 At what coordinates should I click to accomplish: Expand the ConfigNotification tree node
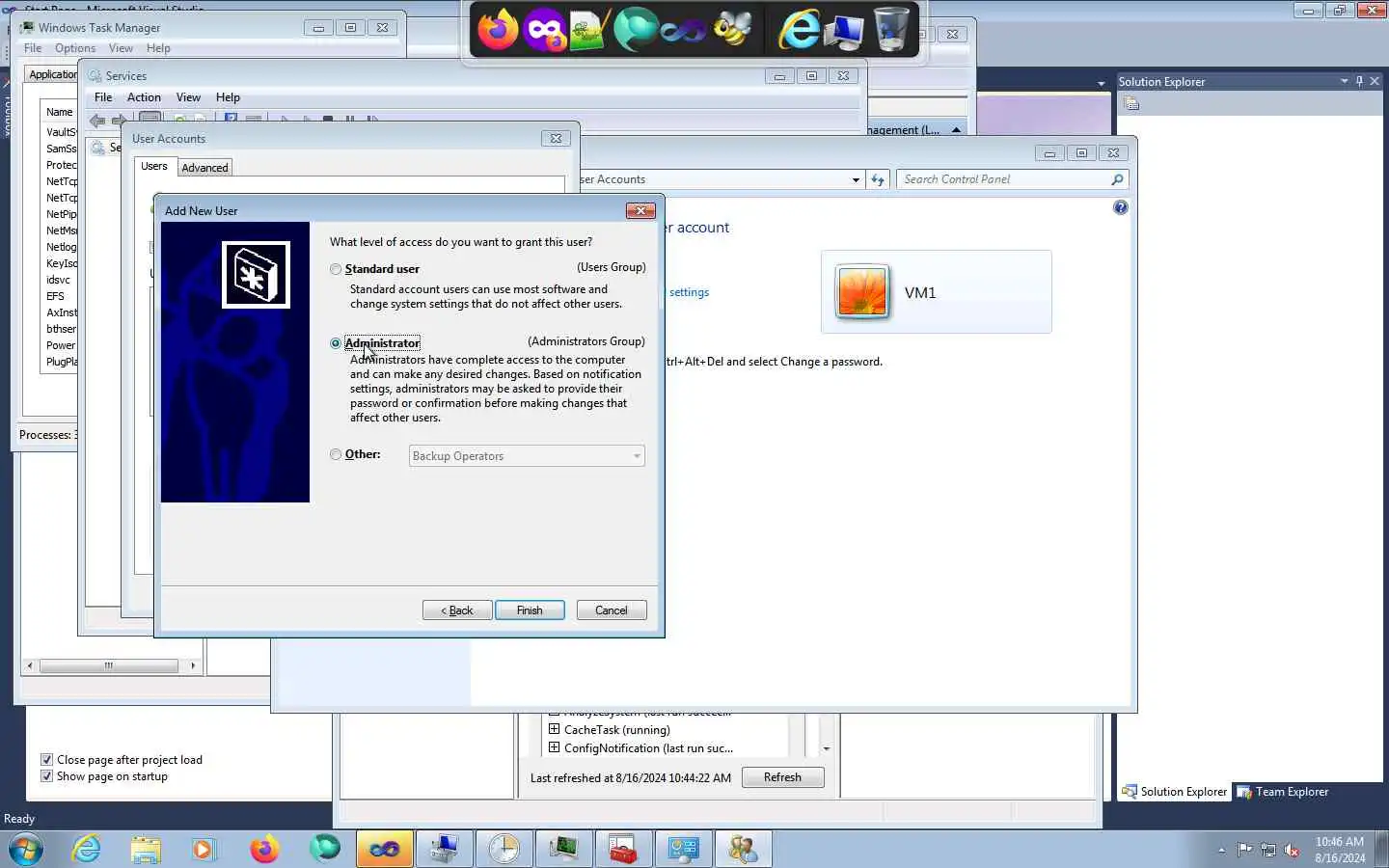click(554, 747)
